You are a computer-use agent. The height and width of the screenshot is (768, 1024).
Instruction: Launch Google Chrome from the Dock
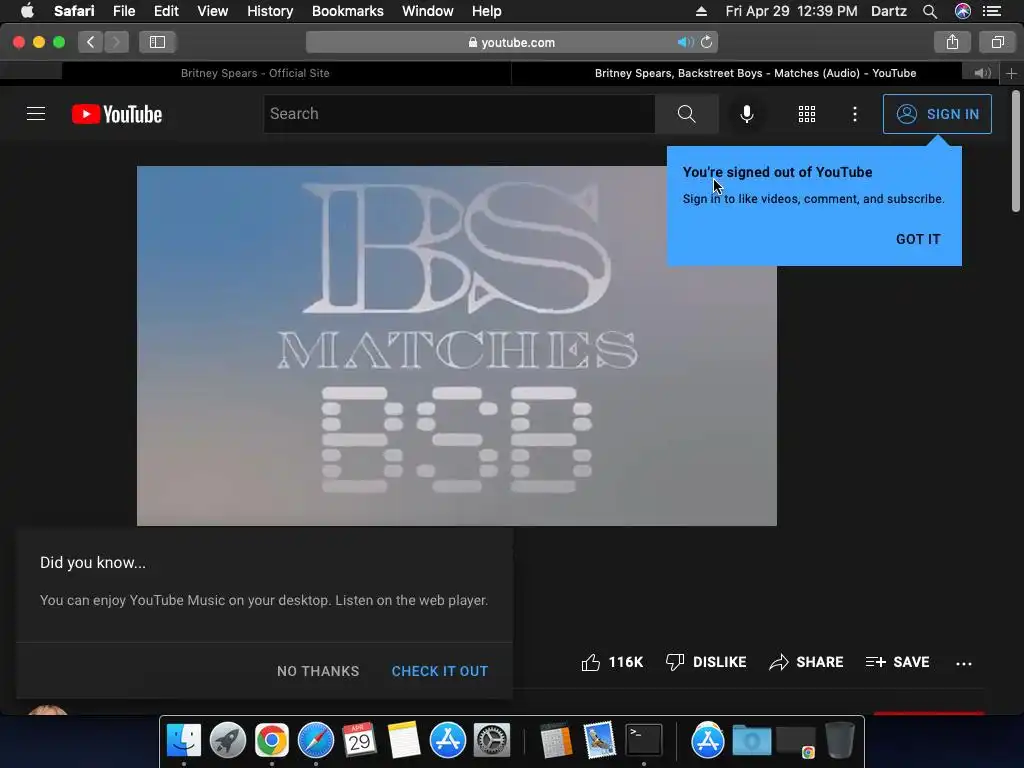tap(272, 740)
